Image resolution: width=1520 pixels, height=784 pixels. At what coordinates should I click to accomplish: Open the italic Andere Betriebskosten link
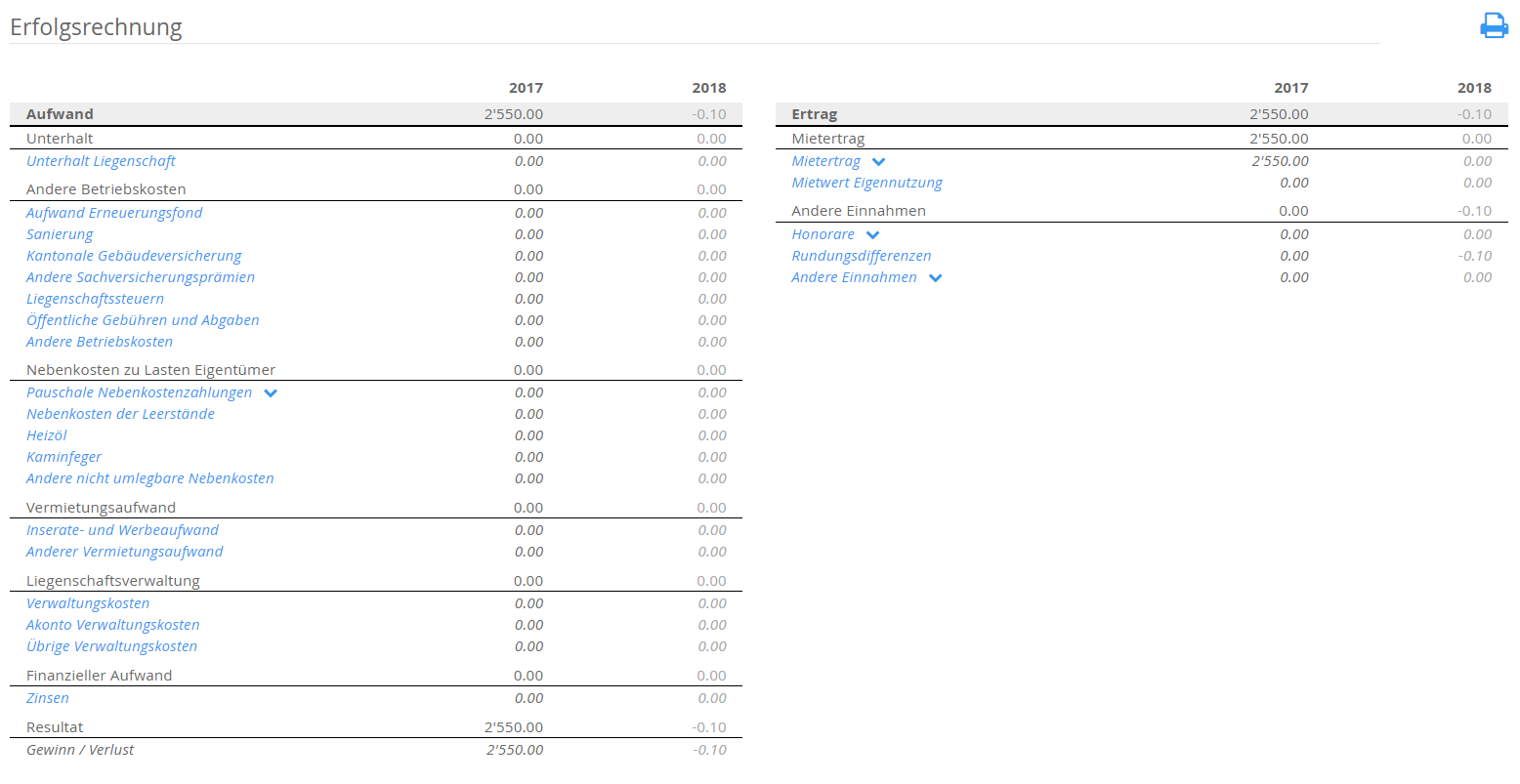100,342
